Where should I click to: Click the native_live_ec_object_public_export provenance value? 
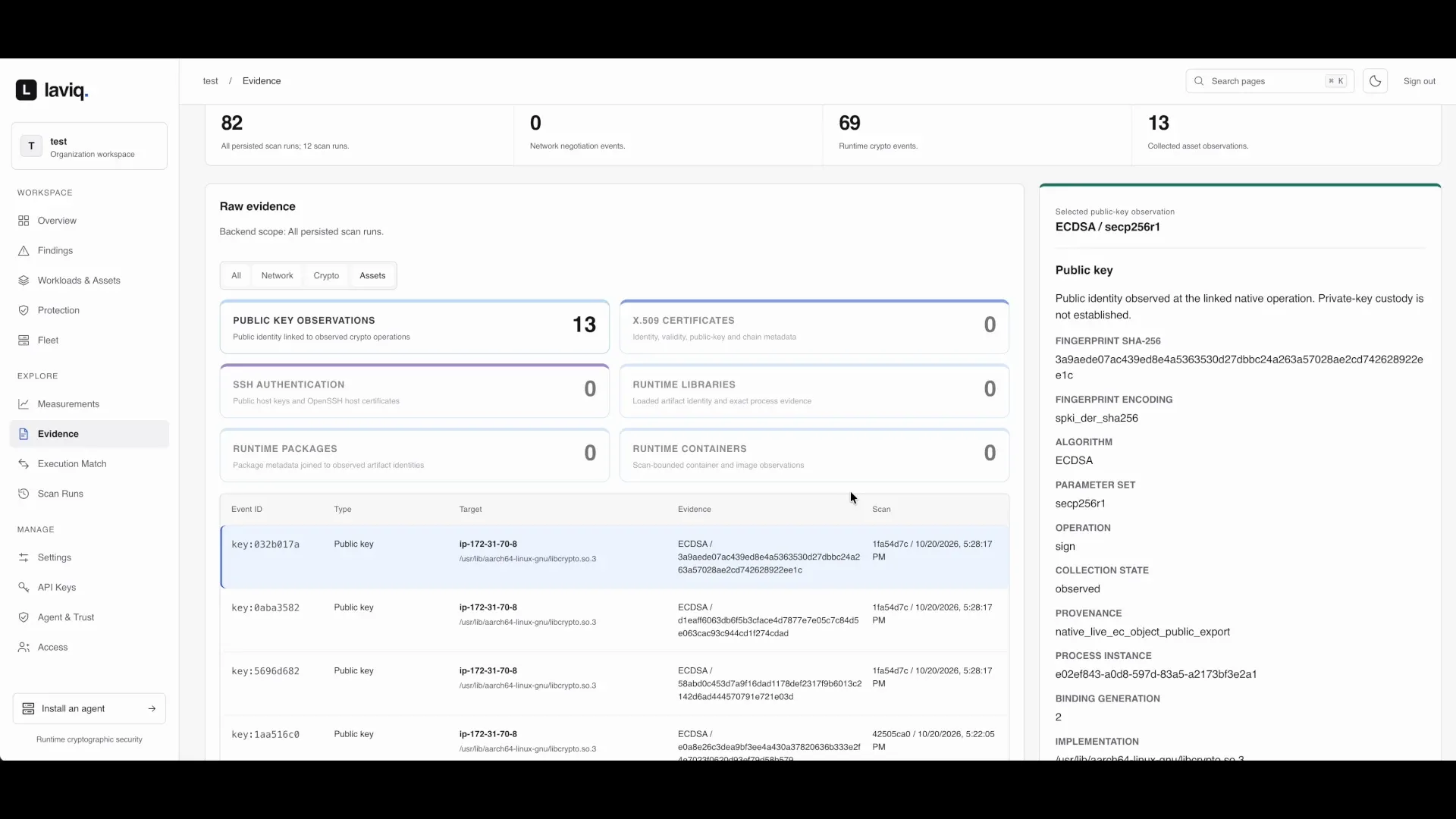click(1142, 632)
